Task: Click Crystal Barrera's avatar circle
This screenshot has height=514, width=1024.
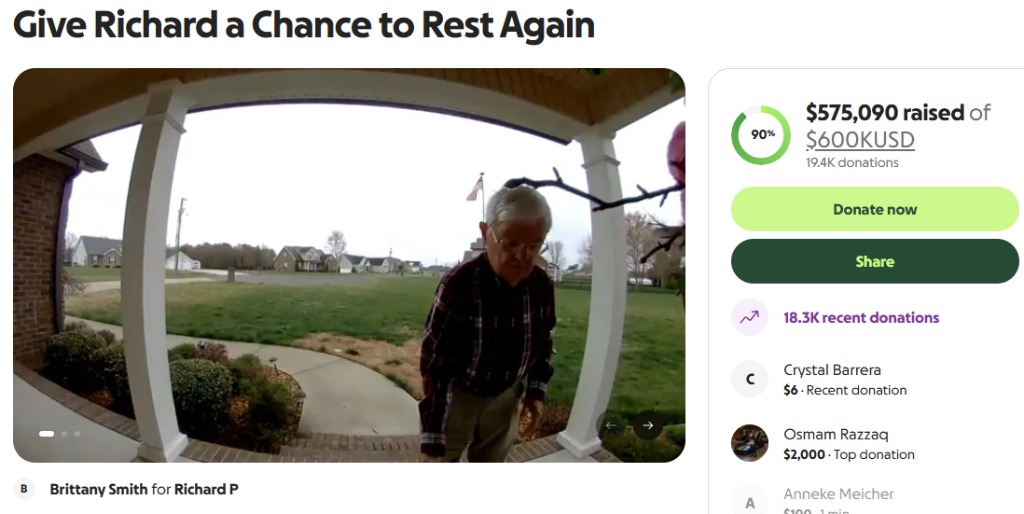Action: pos(749,379)
